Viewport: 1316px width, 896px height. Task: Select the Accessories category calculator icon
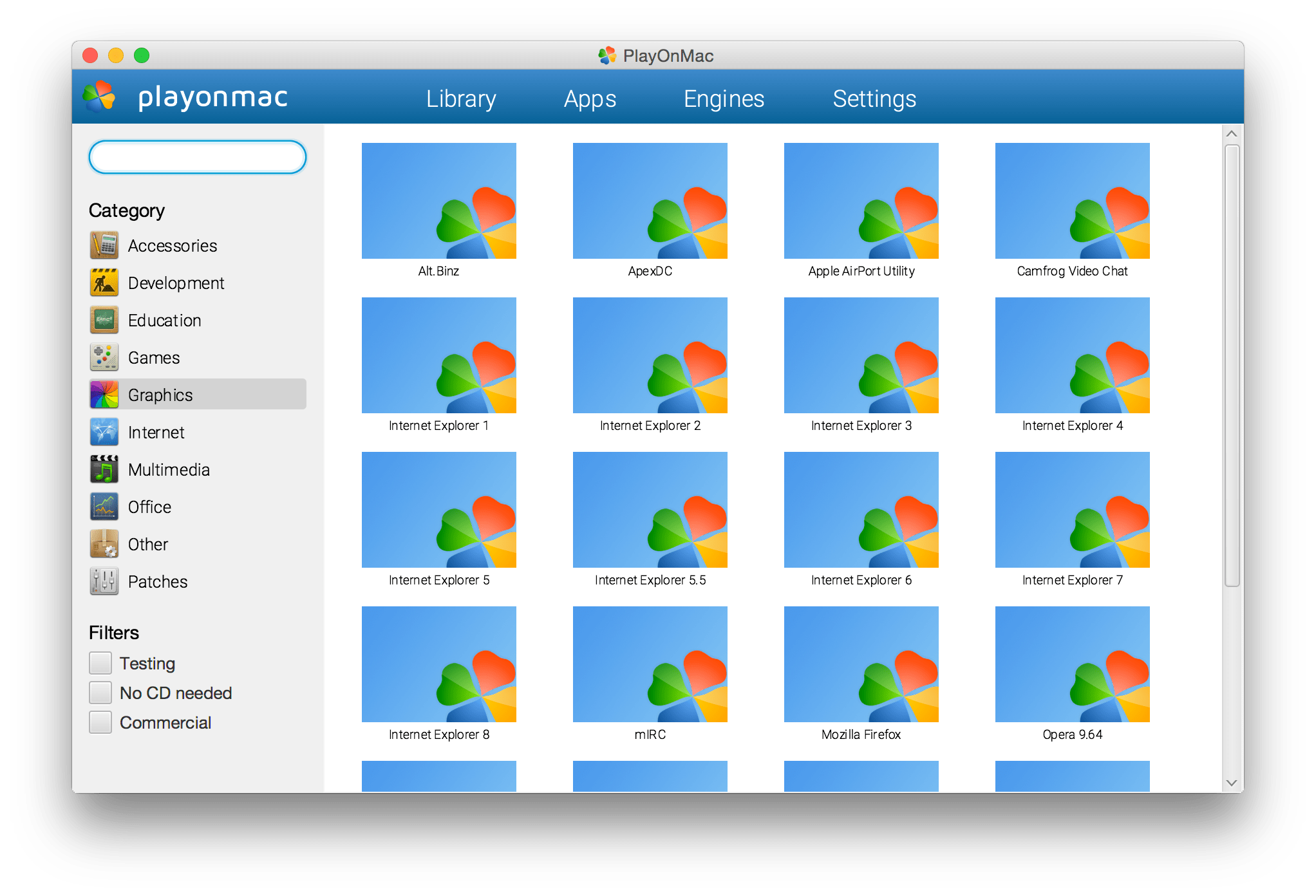click(104, 245)
